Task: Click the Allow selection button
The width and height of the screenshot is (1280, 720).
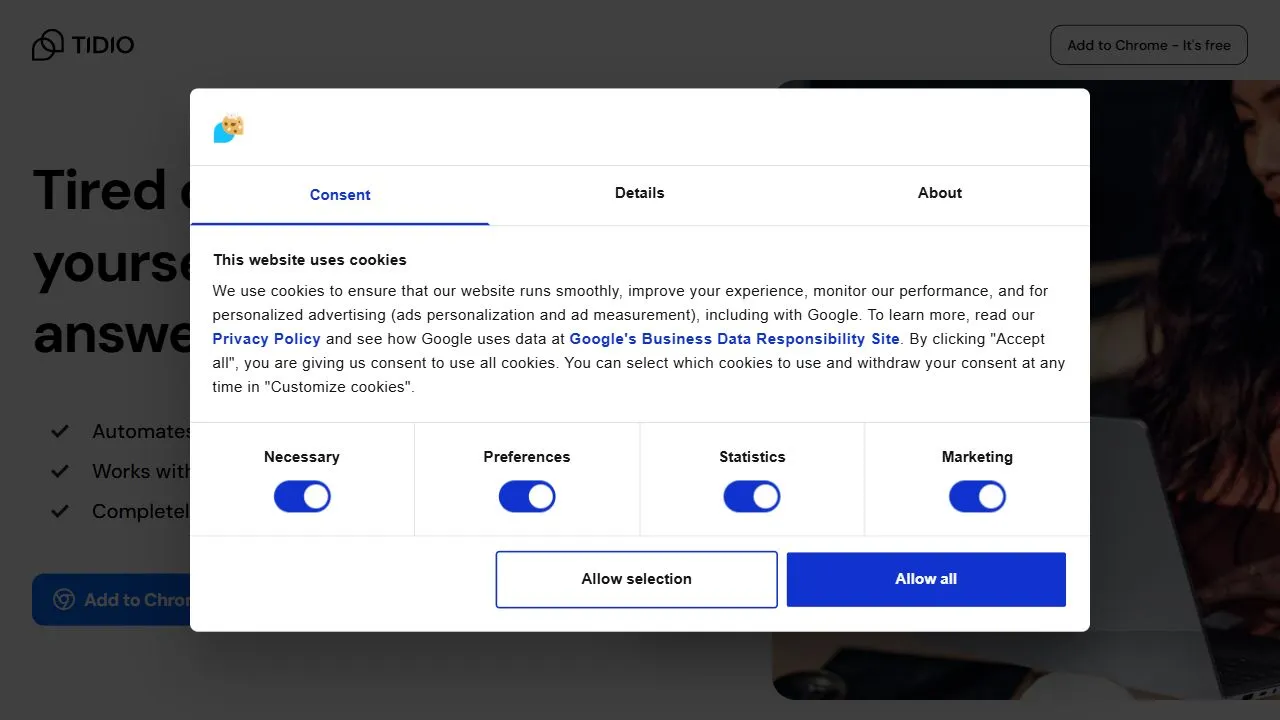Action: click(x=637, y=579)
